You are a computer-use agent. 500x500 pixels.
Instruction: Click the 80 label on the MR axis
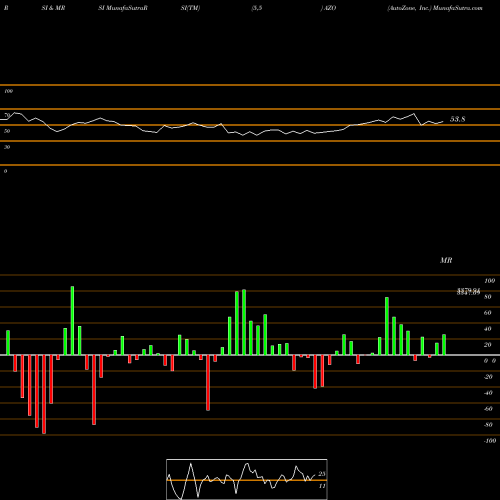tap(488, 297)
